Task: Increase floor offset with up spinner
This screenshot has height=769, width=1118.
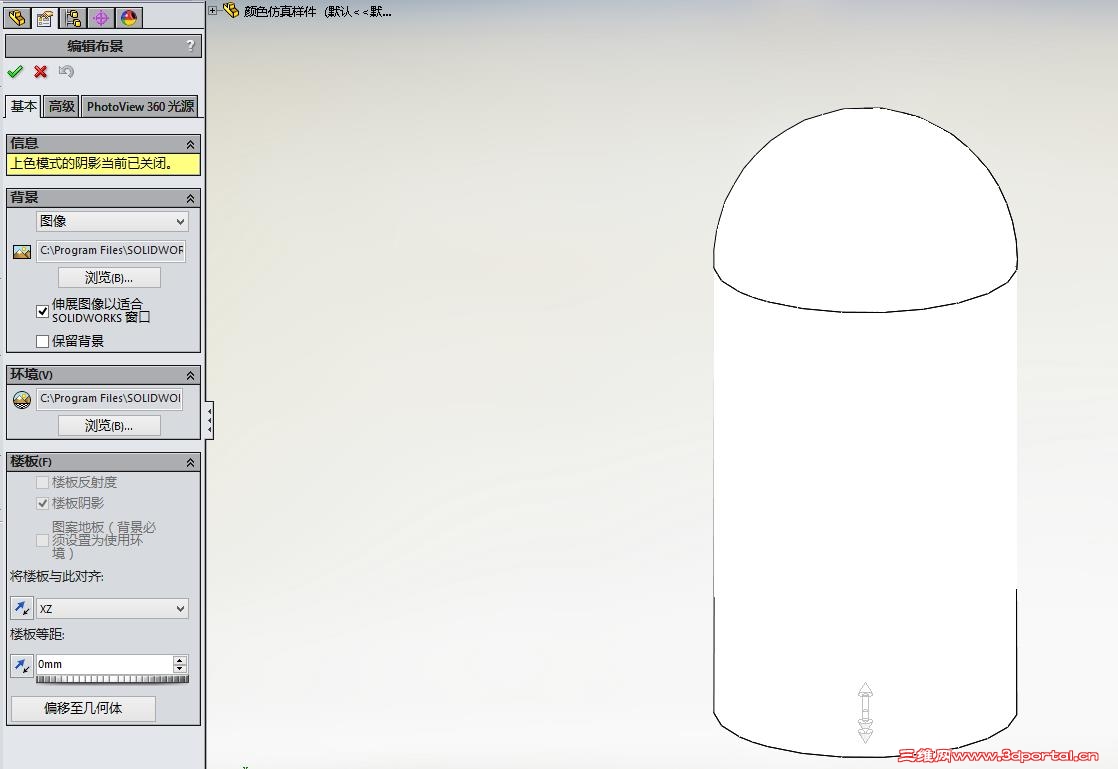Action: tap(180, 660)
